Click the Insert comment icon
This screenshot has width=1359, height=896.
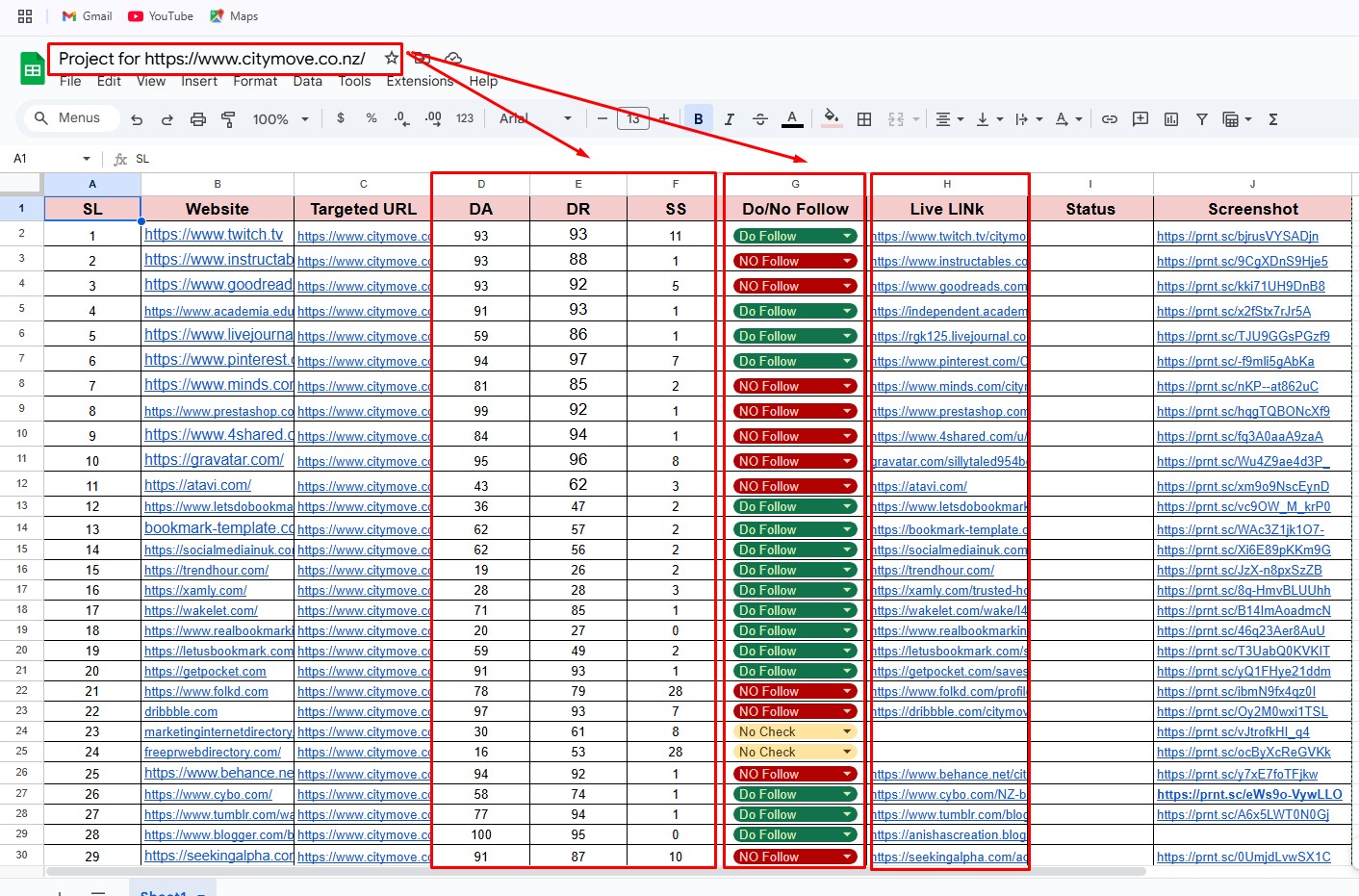(x=1141, y=119)
